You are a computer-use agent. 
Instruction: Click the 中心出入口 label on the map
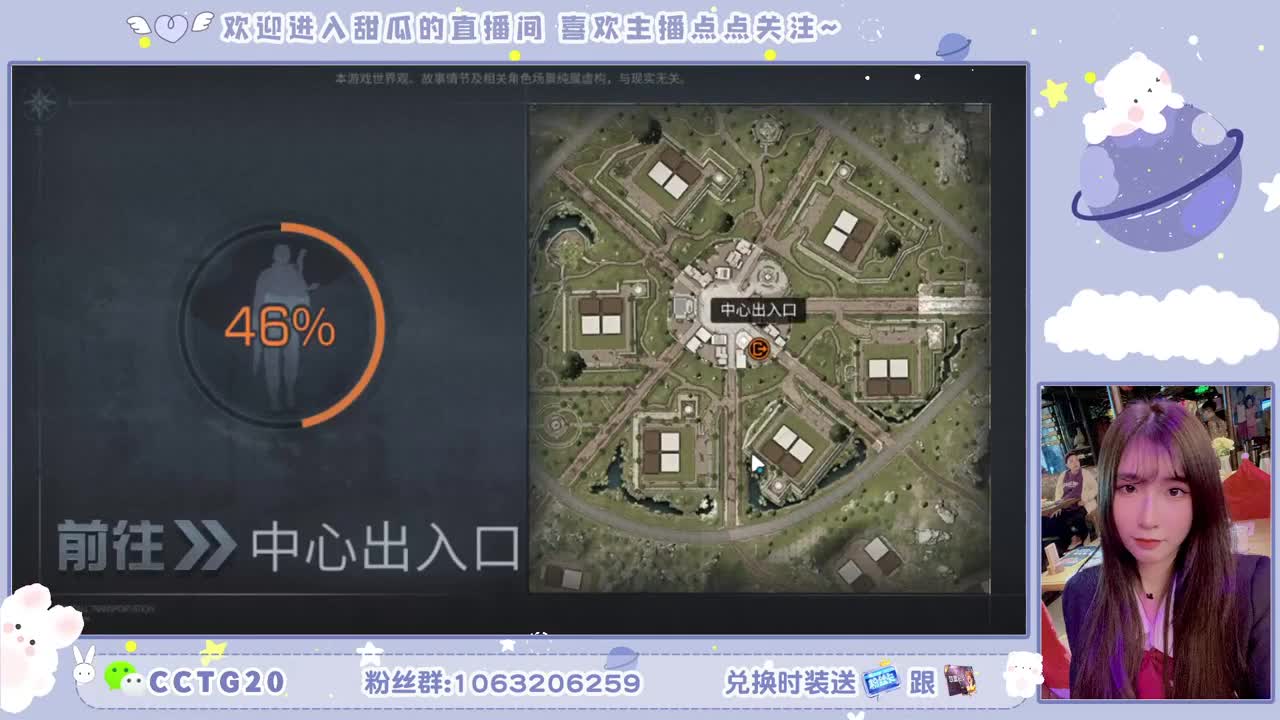click(x=759, y=310)
